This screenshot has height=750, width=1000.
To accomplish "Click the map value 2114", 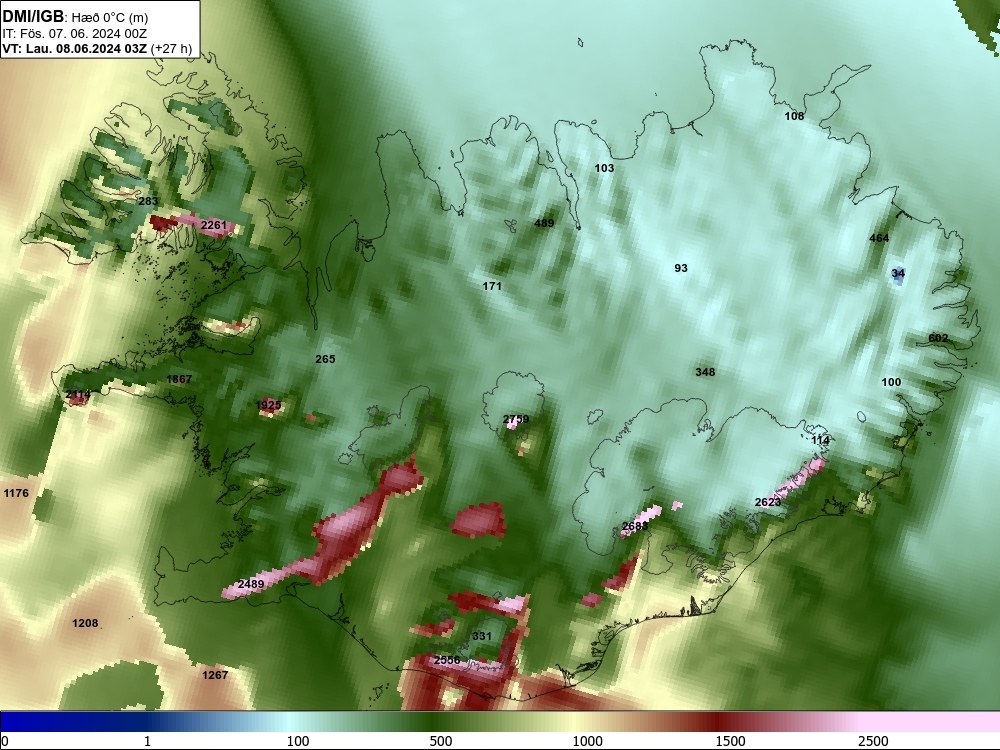I will [x=78, y=395].
